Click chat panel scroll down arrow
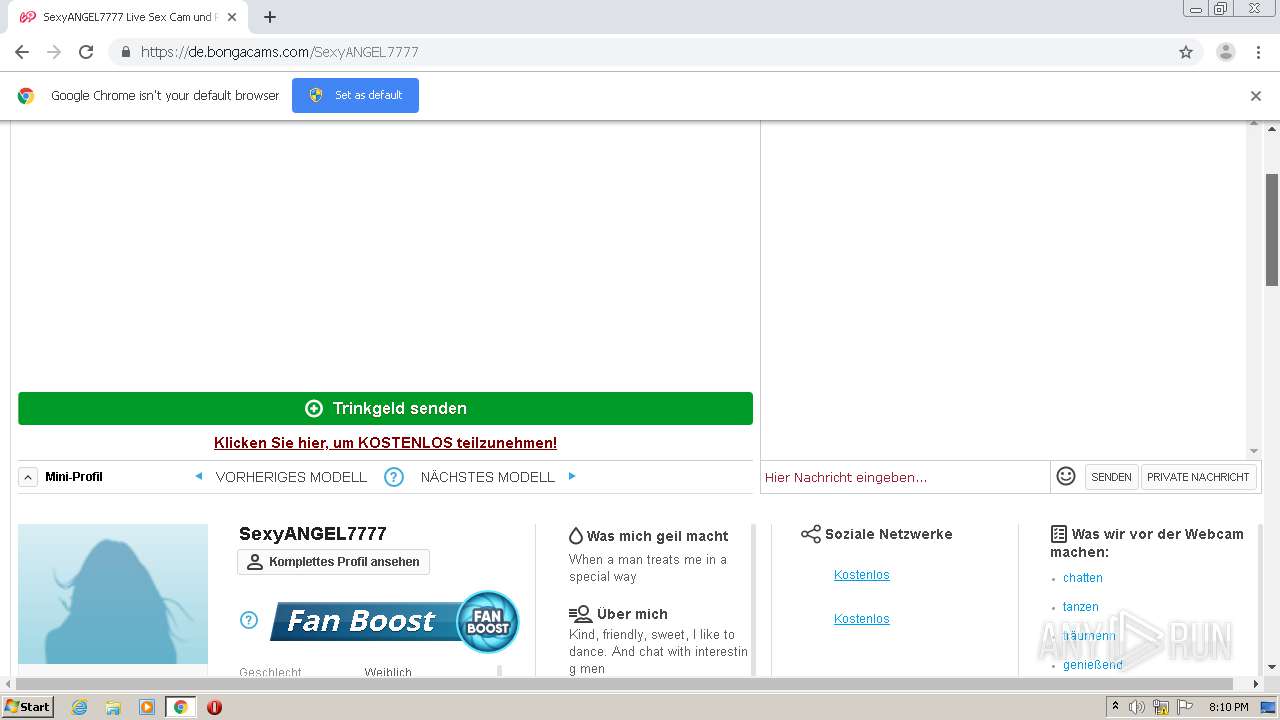The width and height of the screenshot is (1280, 720). [x=1254, y=451]
